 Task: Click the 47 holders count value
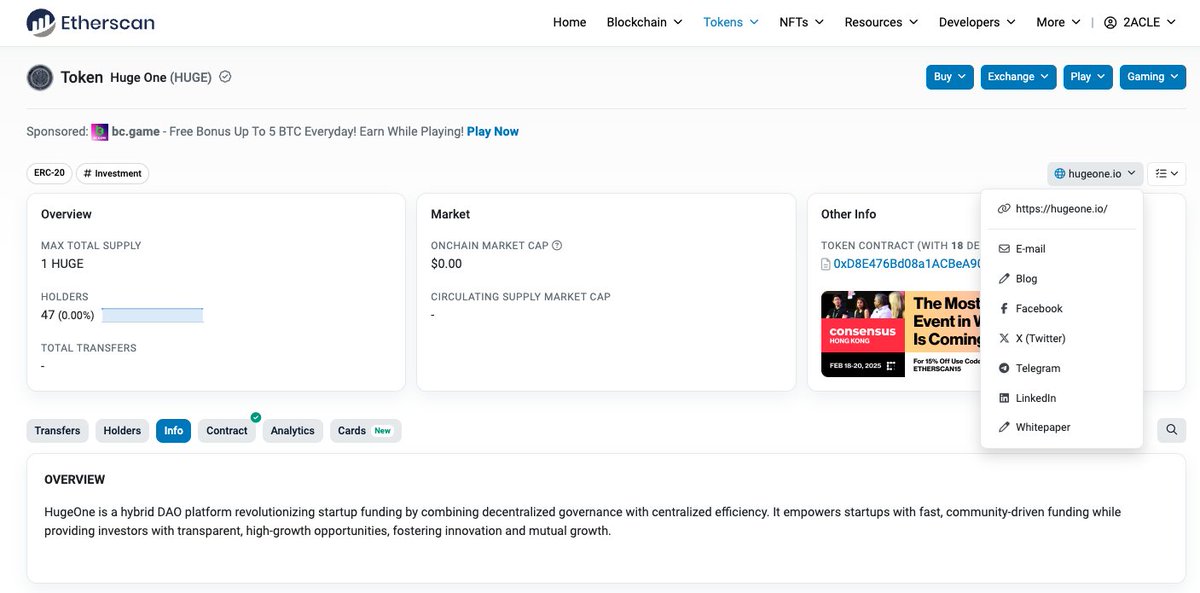tap(48, 315)
